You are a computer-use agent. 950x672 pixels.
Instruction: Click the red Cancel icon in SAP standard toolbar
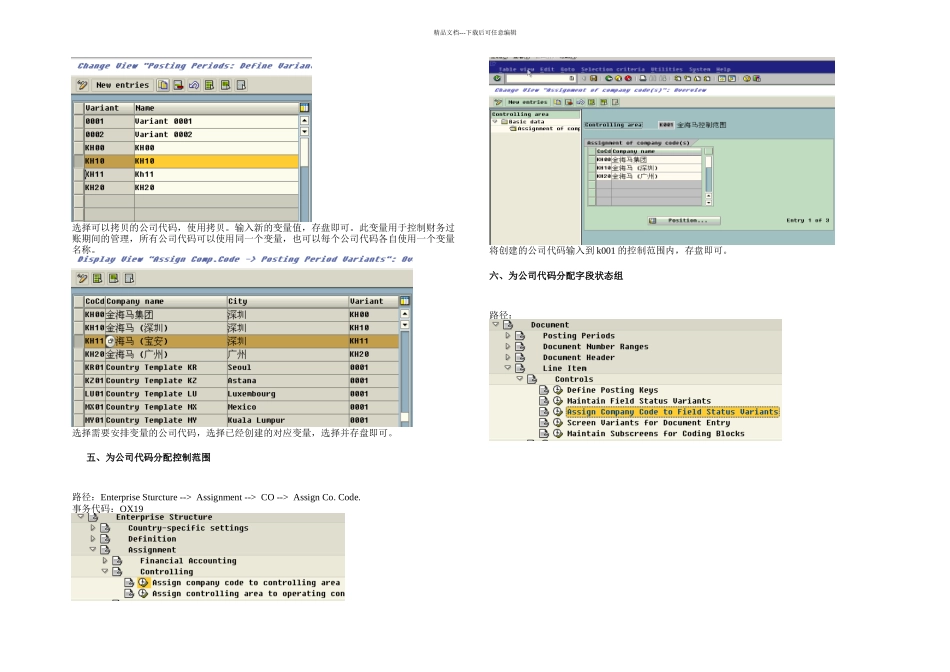click(x=628, y=78)
